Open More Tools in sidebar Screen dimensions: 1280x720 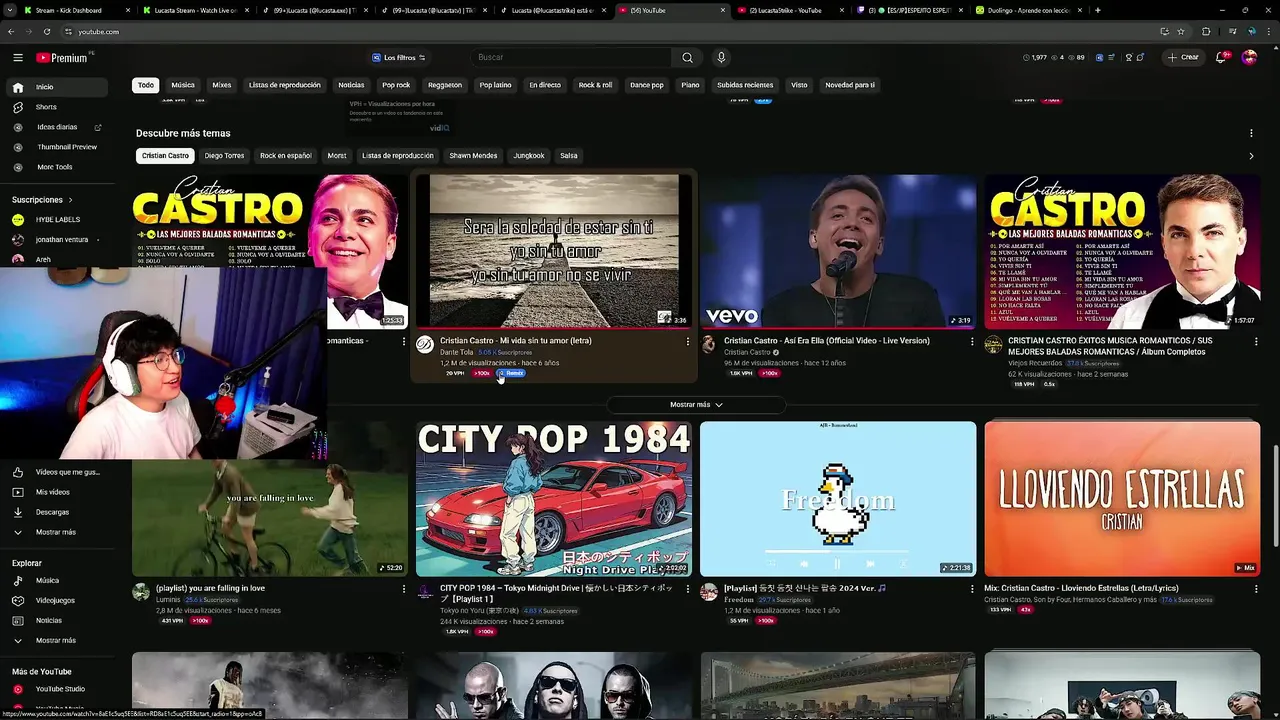coord(55,167)
